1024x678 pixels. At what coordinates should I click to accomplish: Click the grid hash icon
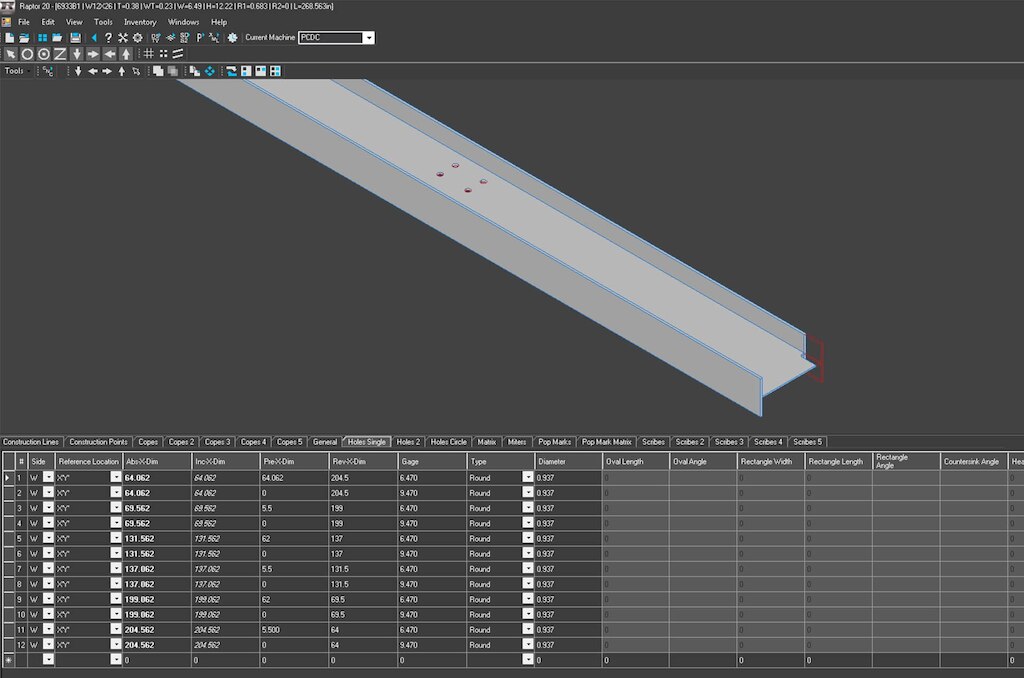pyautogui.click(x=148, y=54)
